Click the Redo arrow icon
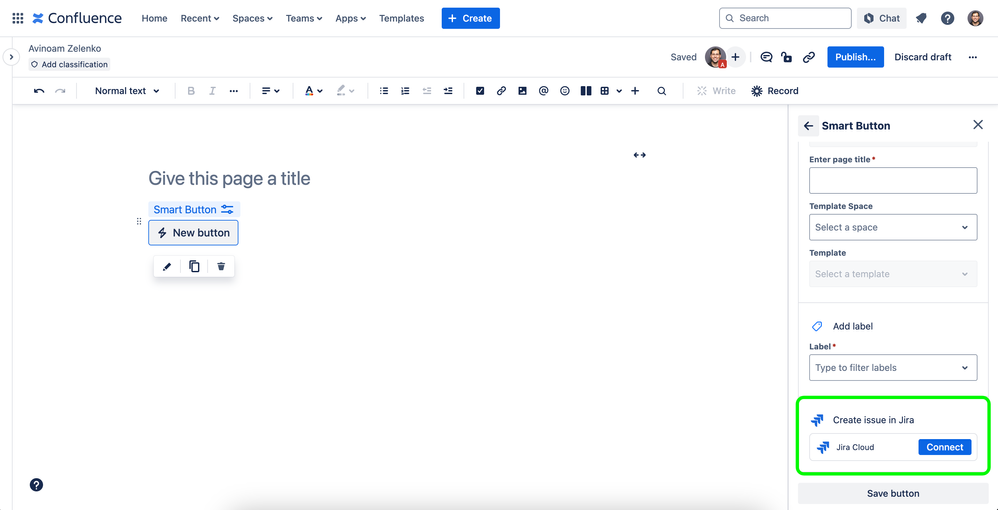Viewport: 998px width, 510px height. click(x=60, y=91)
